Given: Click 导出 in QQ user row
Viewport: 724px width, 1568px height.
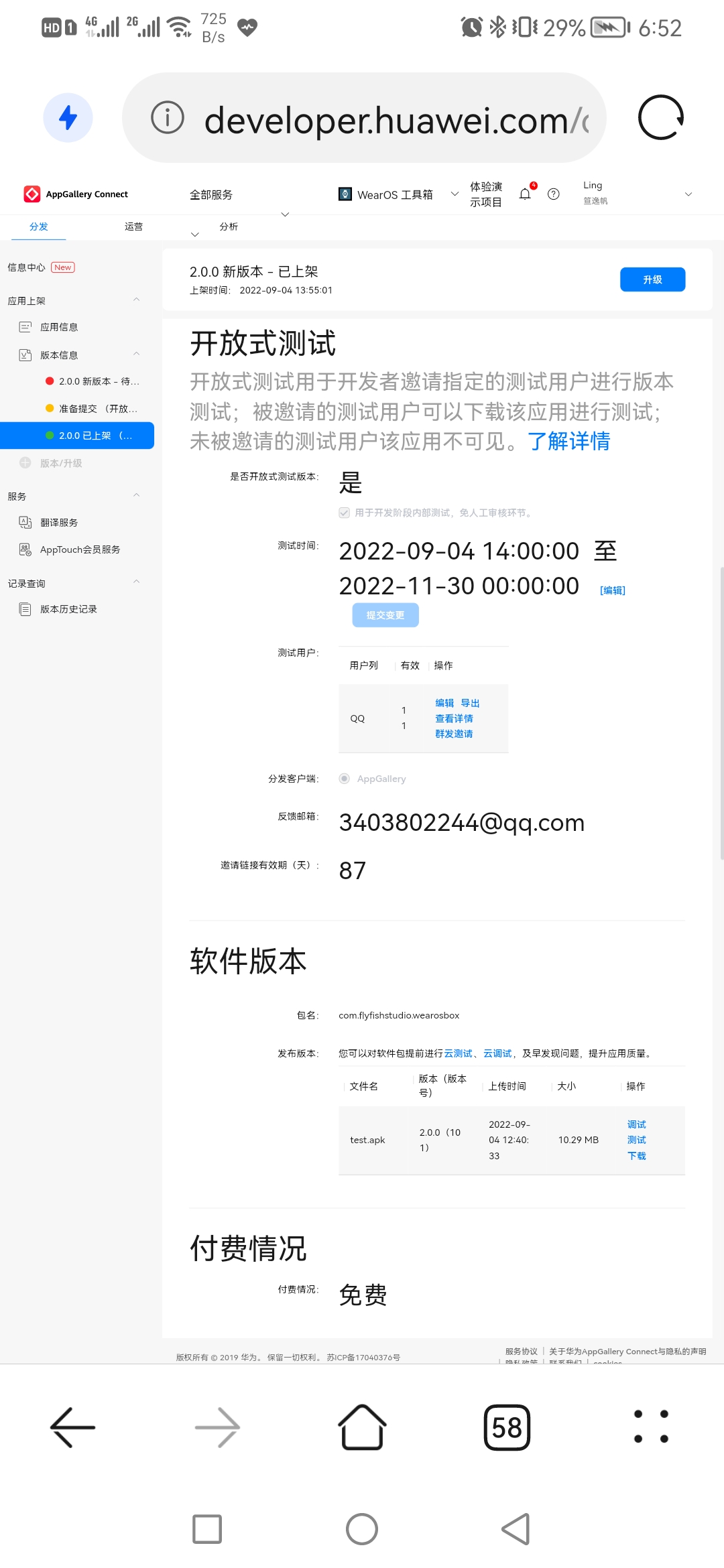Looking at the screenshot, I should [470, 703].
